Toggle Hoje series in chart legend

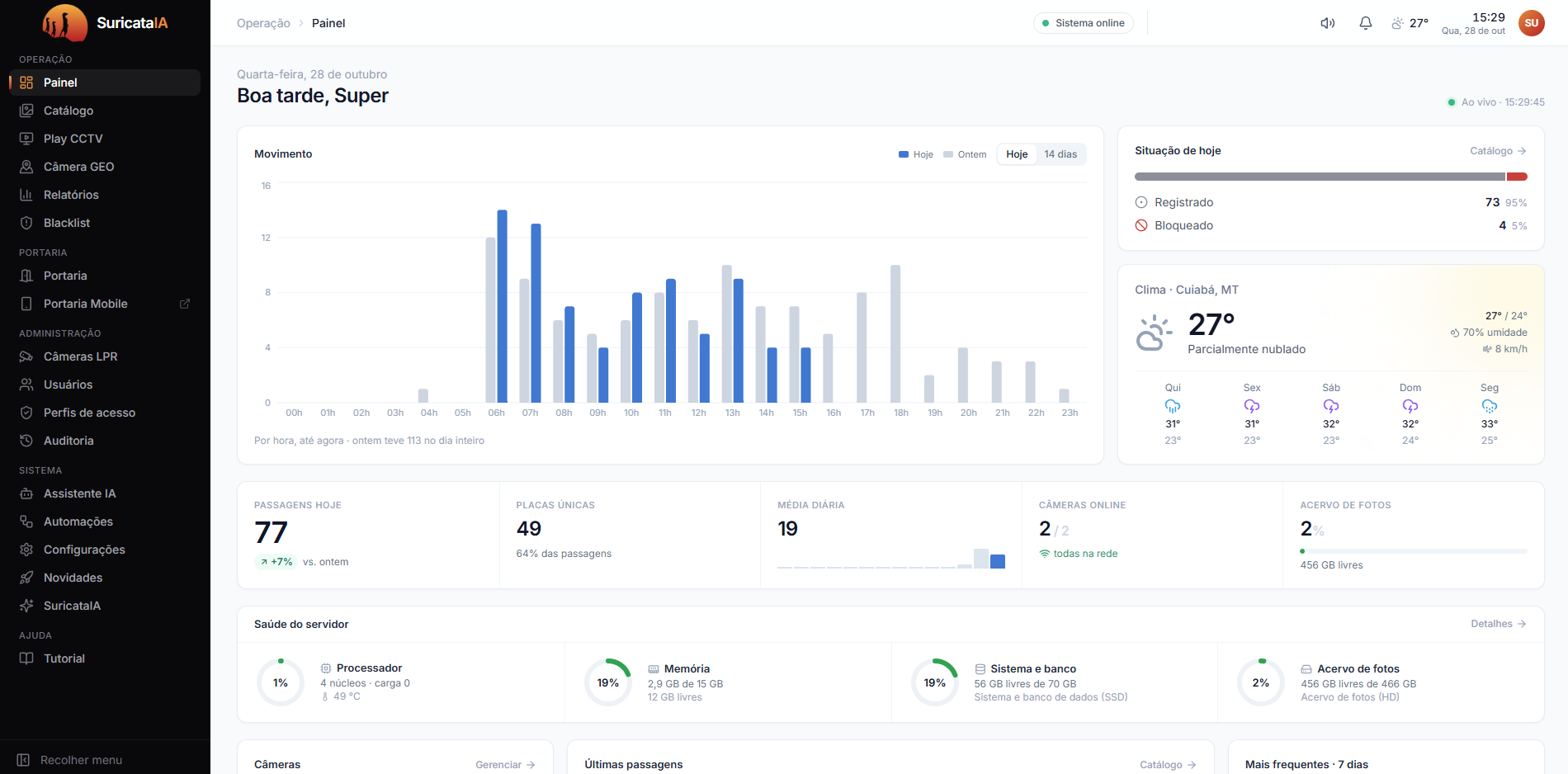click(916, 154)
